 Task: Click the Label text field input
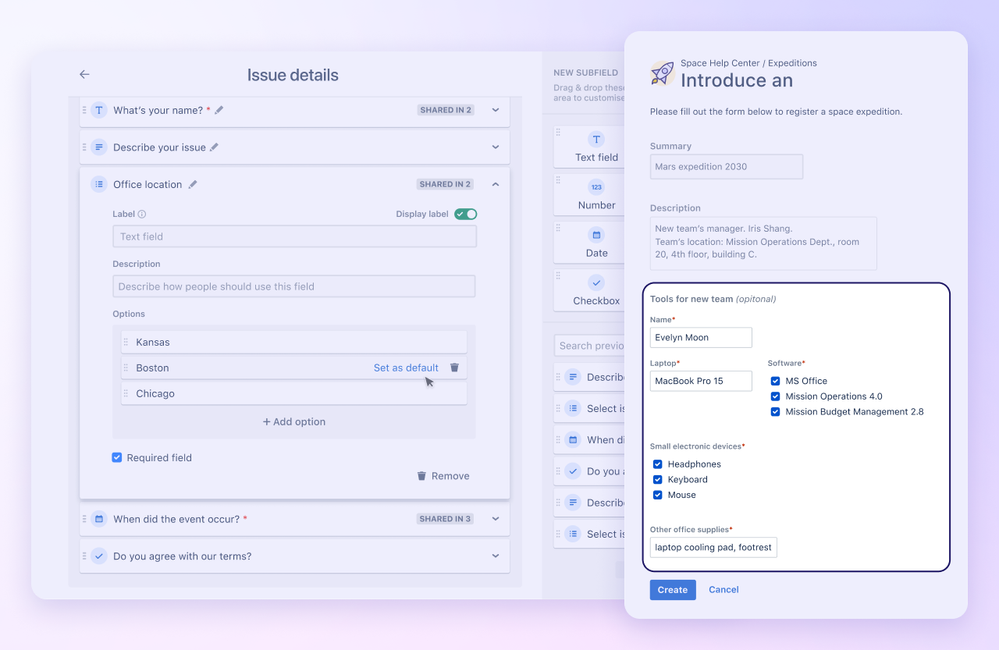pyautogui.click(x=294, y=236)
